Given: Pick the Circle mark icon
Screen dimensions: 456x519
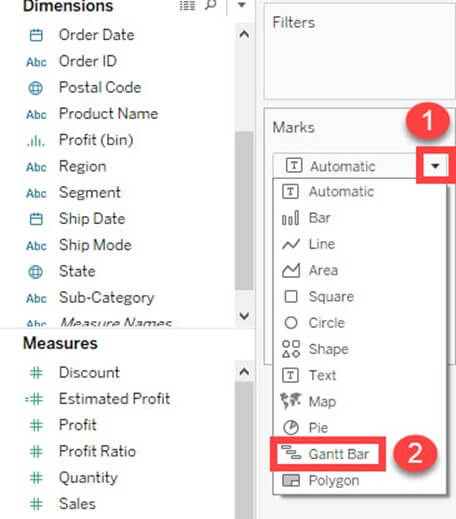Looking at the screenshot, I should [x=291, y=323].
